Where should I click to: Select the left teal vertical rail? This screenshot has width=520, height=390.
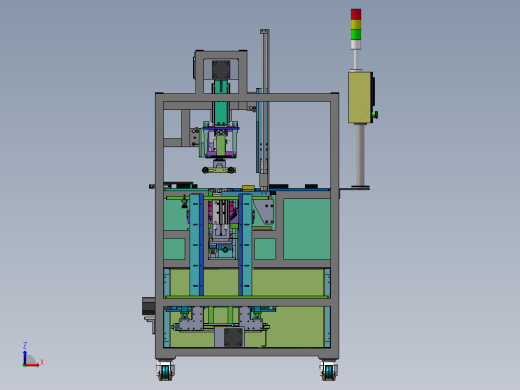196,245
